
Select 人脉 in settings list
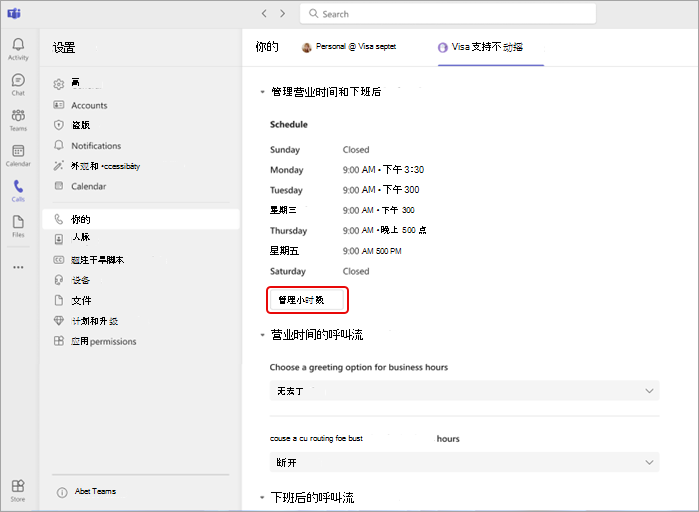[81, 237]
